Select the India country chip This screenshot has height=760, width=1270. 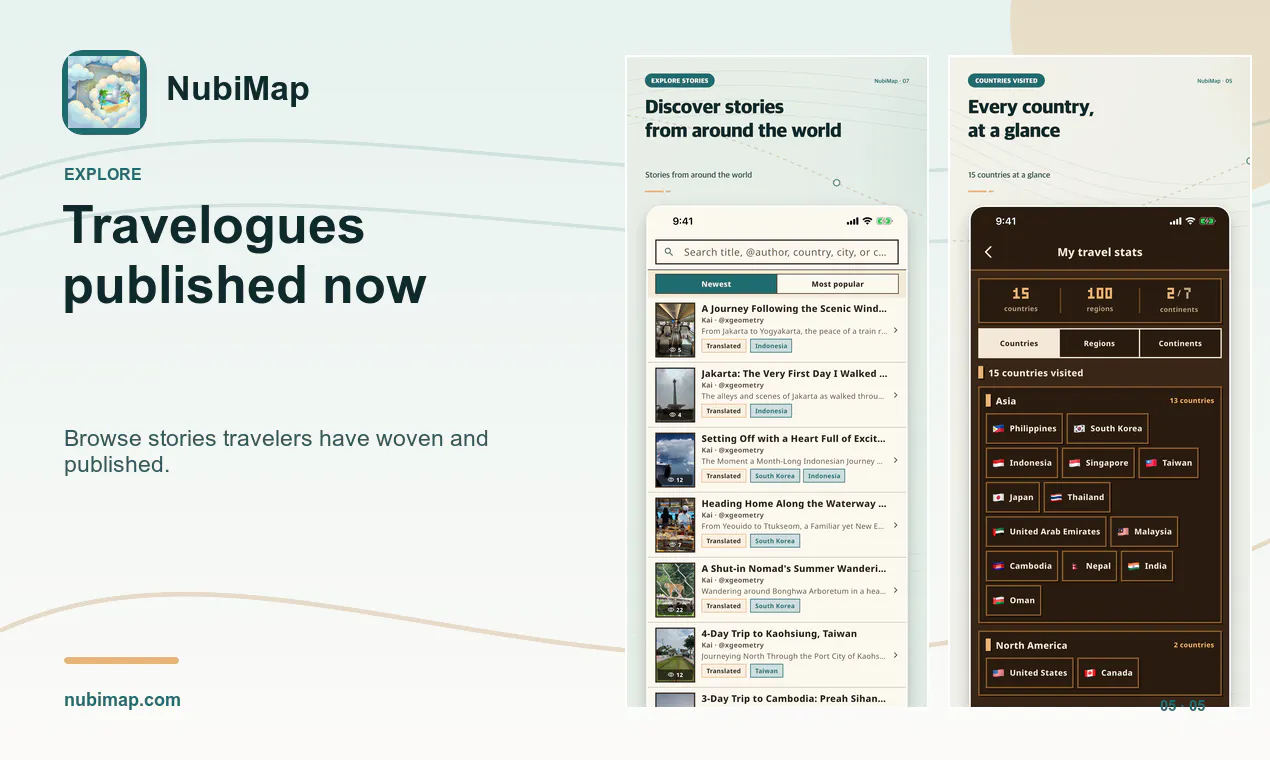(x=1147, y=566)
